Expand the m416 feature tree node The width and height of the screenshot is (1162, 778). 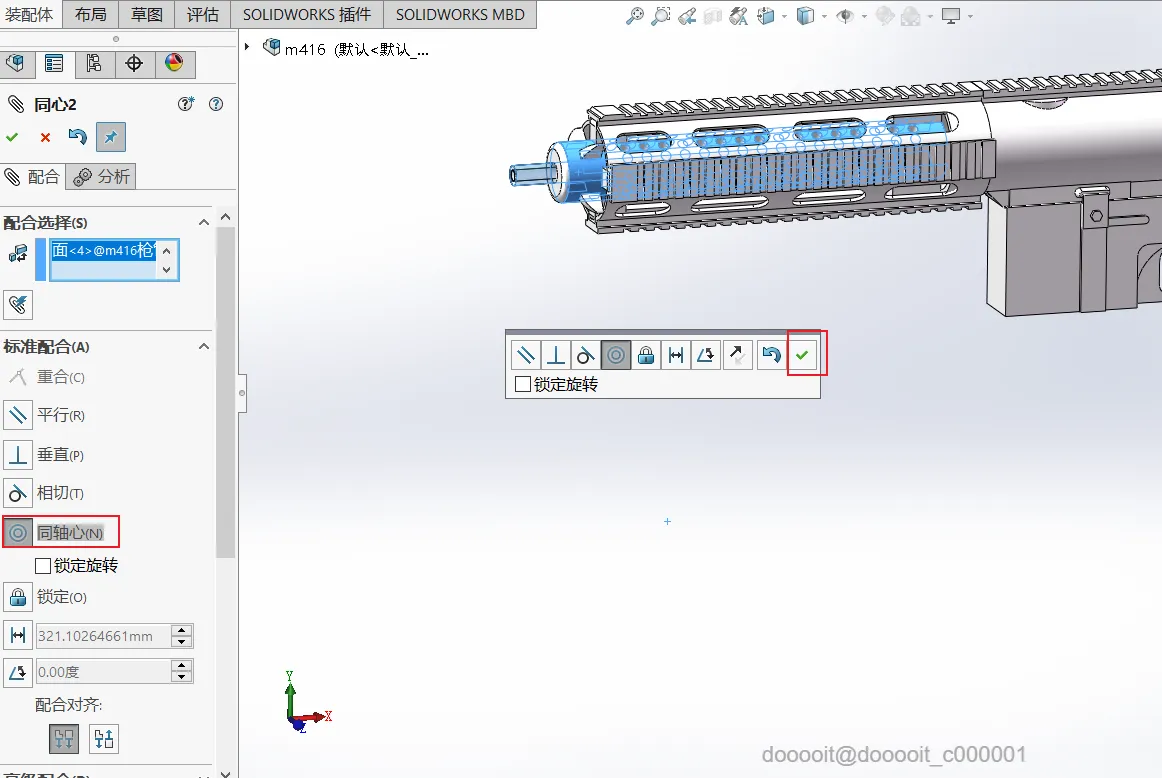(247, 47)
